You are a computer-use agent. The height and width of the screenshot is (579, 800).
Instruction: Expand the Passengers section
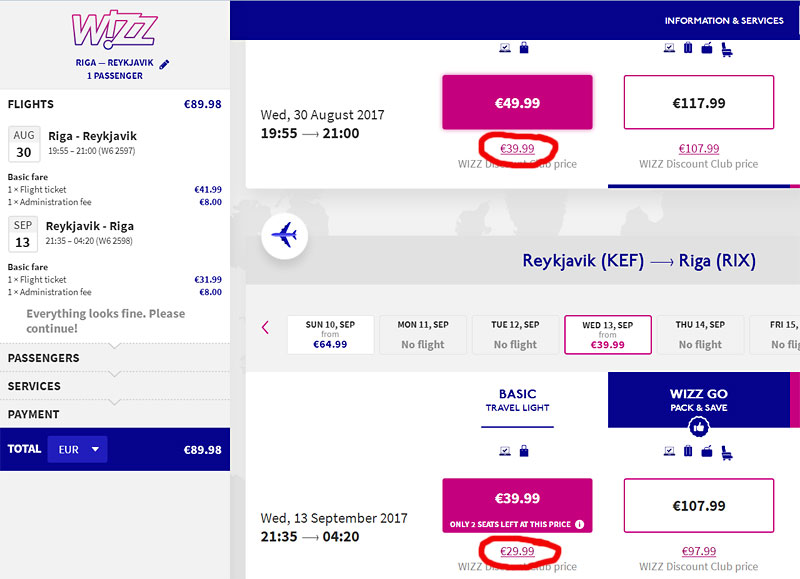[115, 358]
